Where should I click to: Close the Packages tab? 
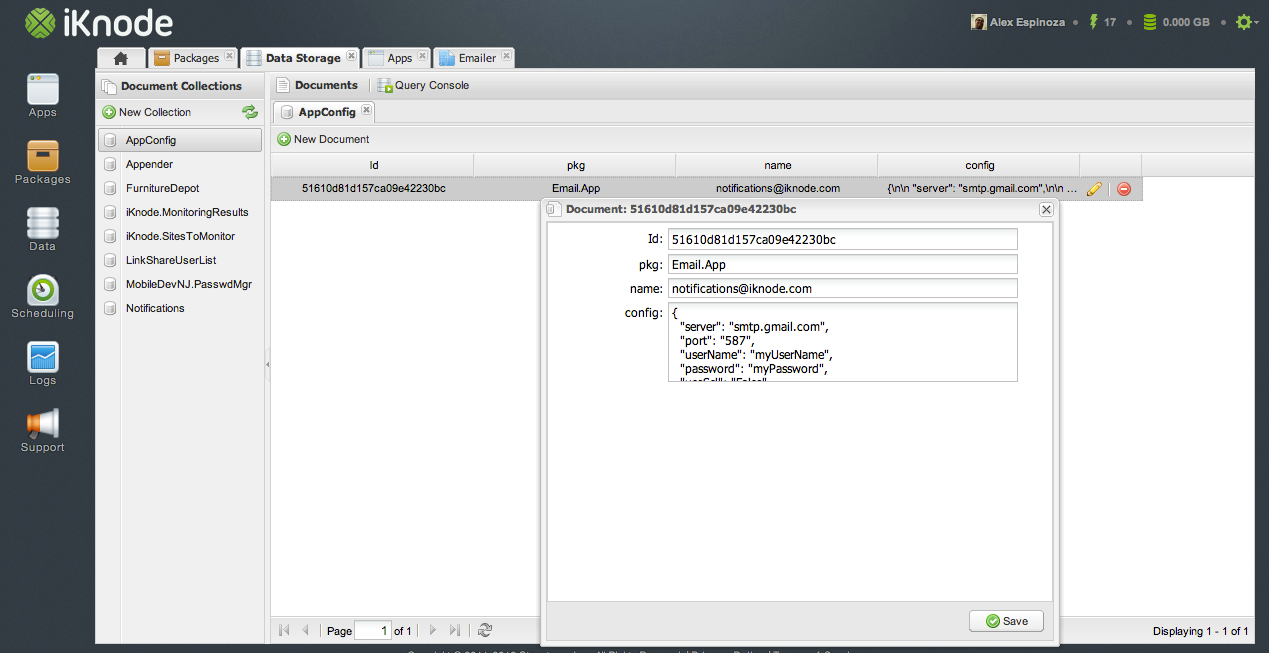tap(229, 57)
